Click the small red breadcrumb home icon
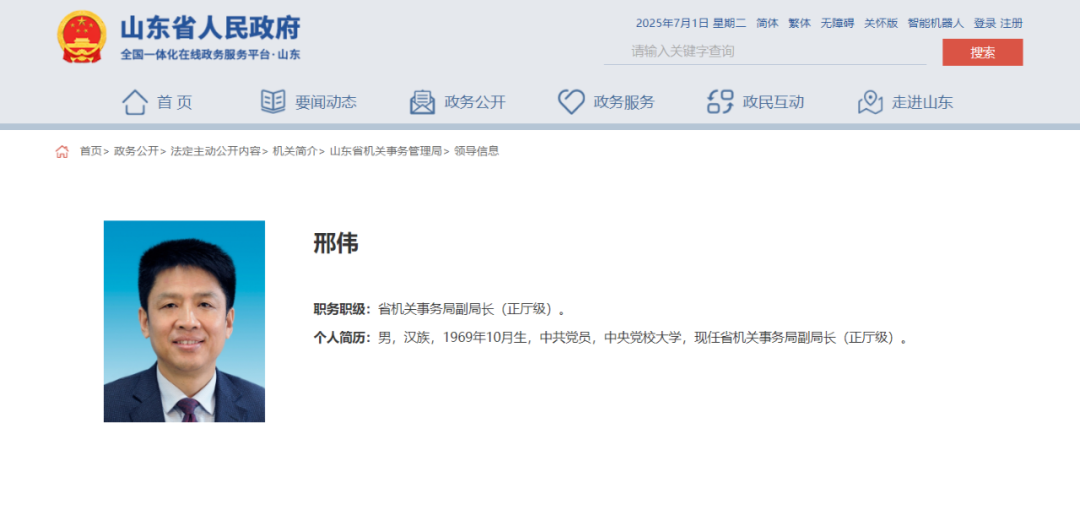This screenshot has height=515, width=1080. (62, 152)
